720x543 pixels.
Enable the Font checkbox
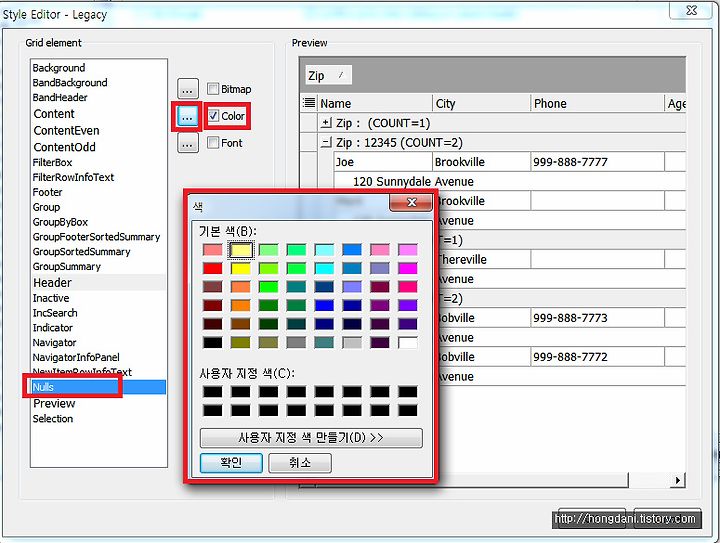213,143
